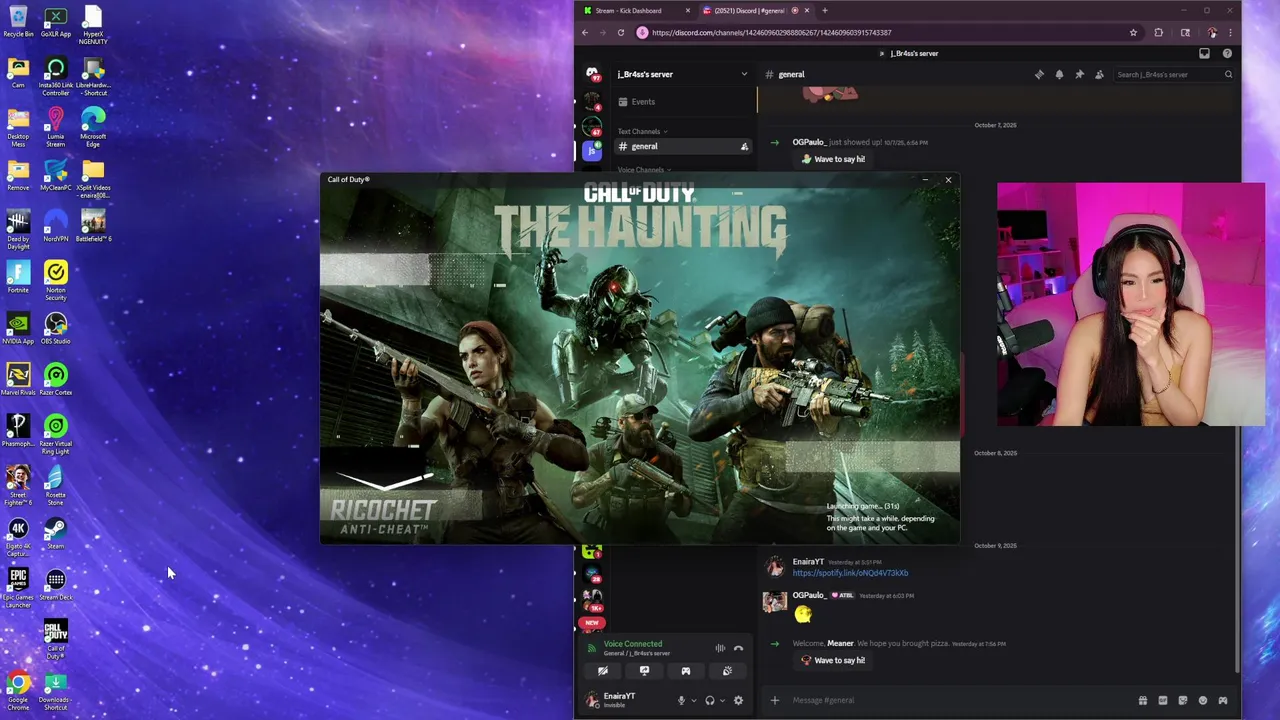Open Chrome extensions puzzle icon
The width and height of the screenshot is (1280, 720).
pyautogui.click(x=1159, y=32)
